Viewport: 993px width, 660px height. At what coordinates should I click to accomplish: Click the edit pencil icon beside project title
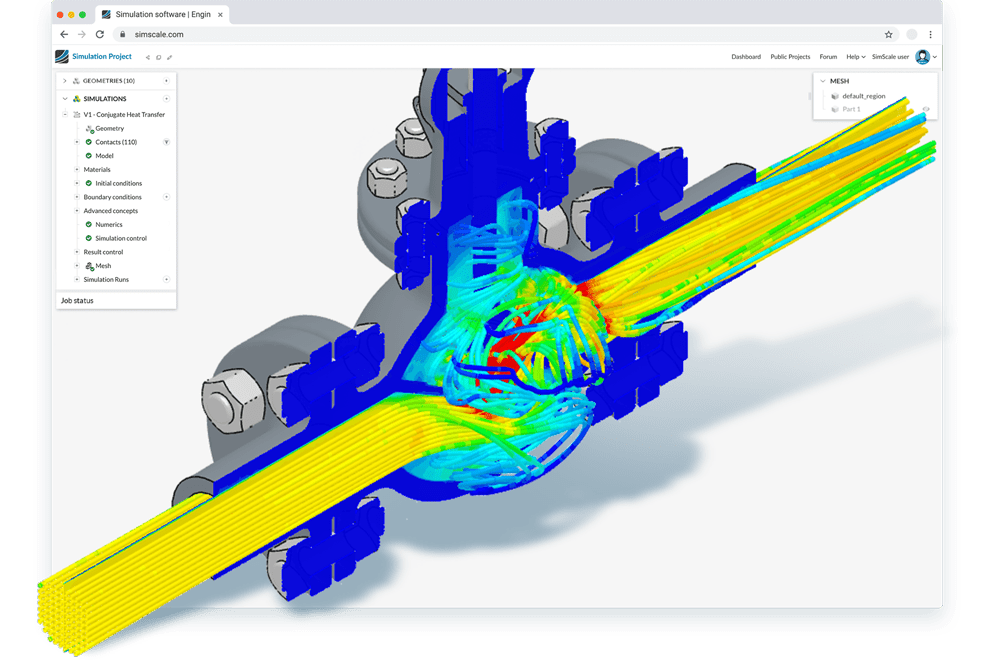coord(171,57)
